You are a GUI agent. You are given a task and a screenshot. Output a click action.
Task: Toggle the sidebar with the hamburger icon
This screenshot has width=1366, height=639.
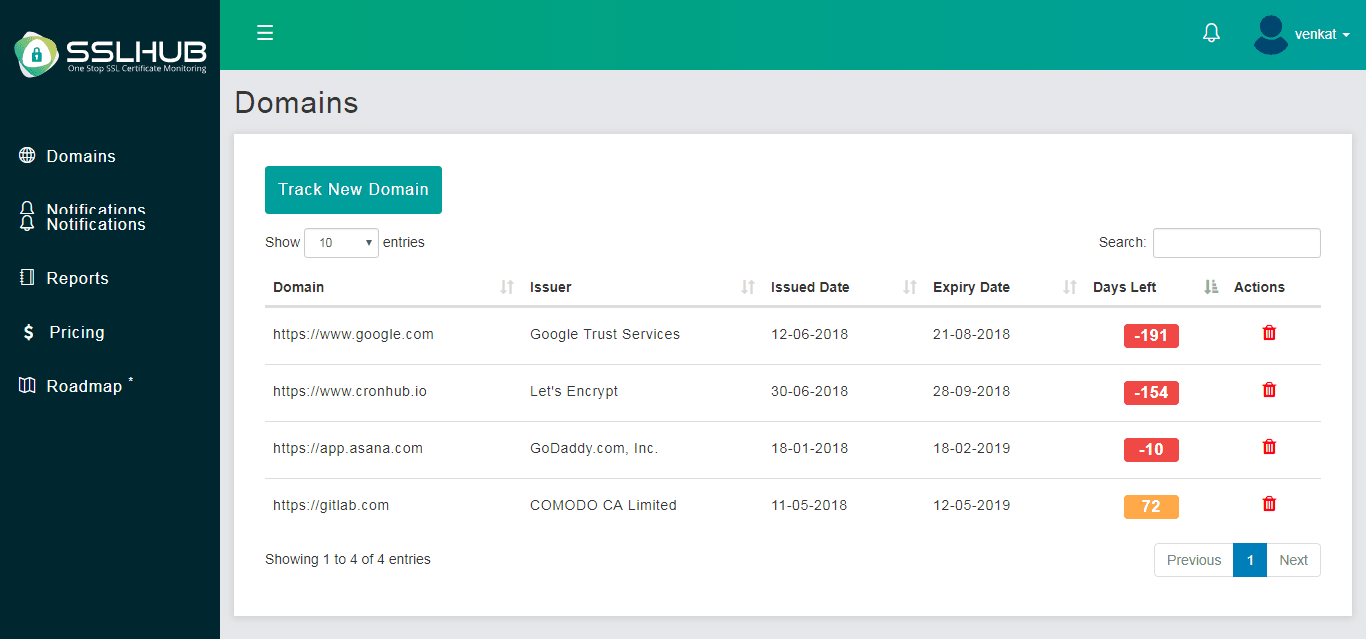pos(265,33)
